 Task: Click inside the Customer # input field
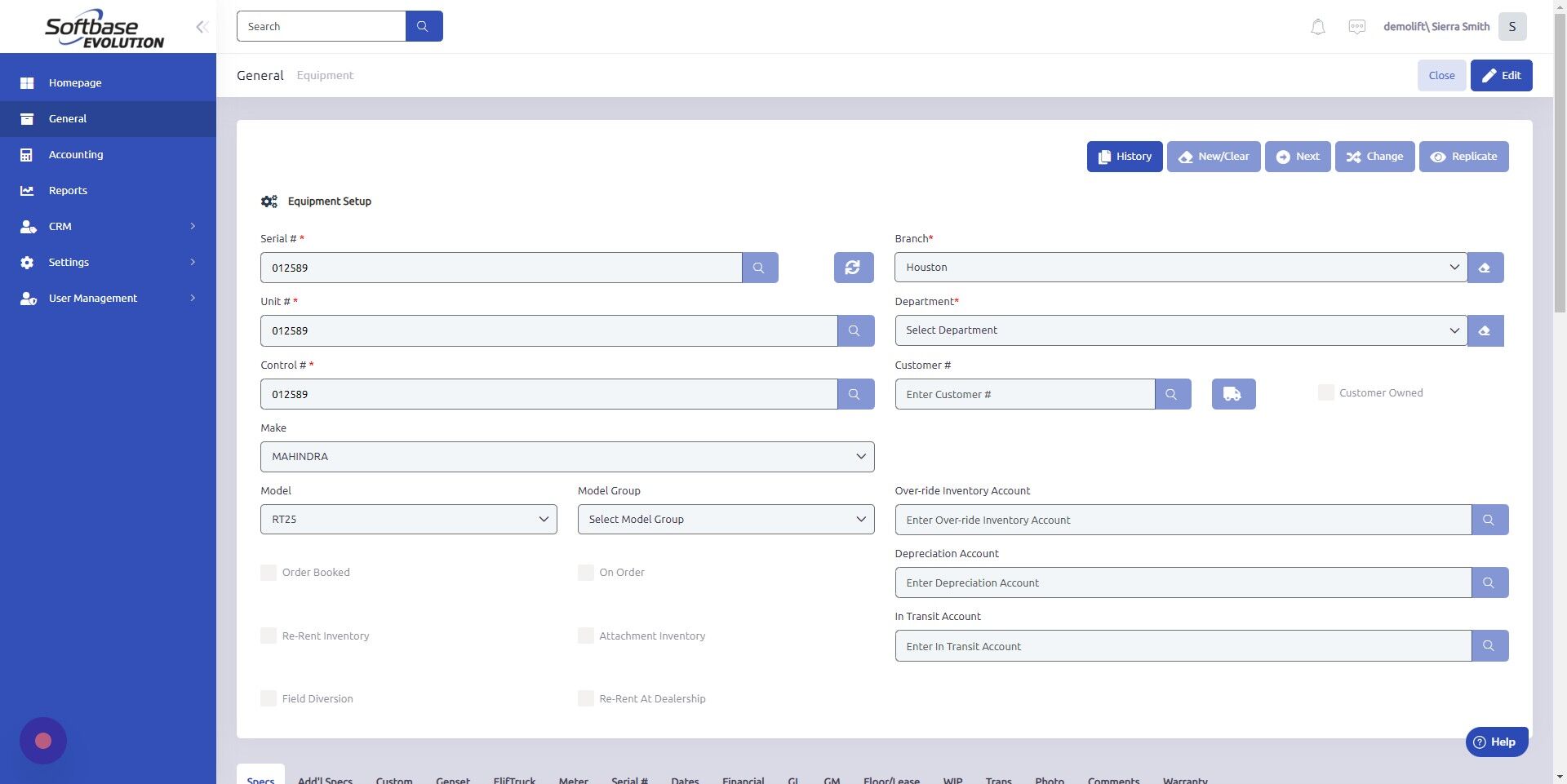pos(1024,393)
